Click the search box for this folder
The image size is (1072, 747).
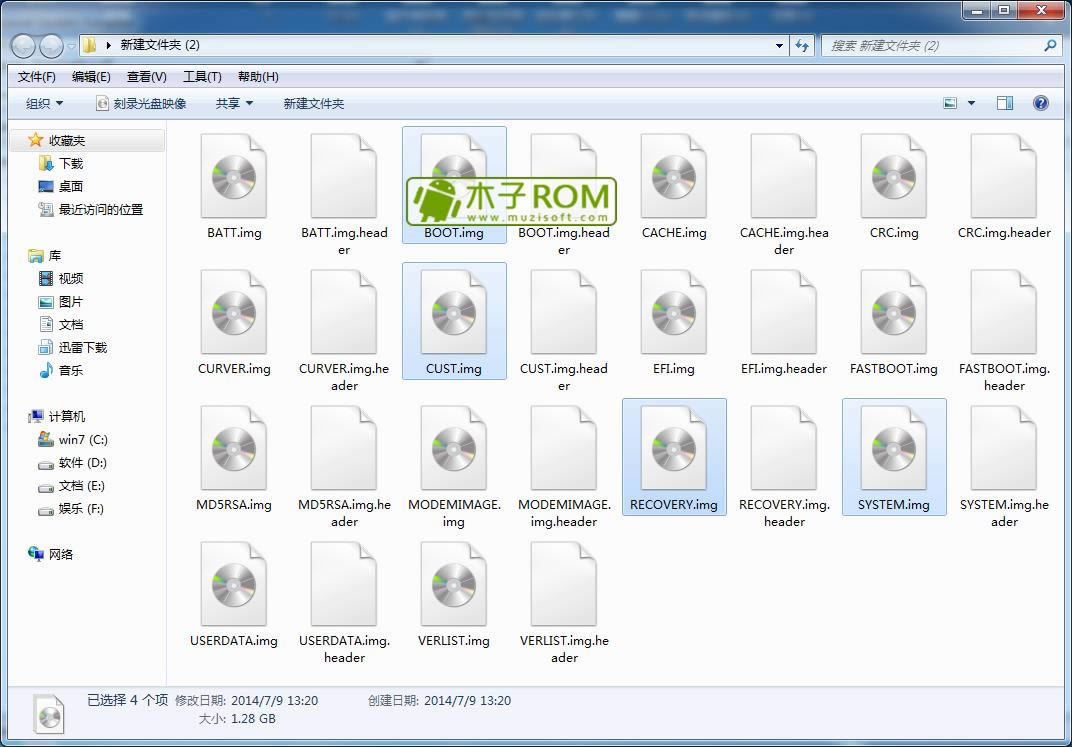(x=930, y=45)
